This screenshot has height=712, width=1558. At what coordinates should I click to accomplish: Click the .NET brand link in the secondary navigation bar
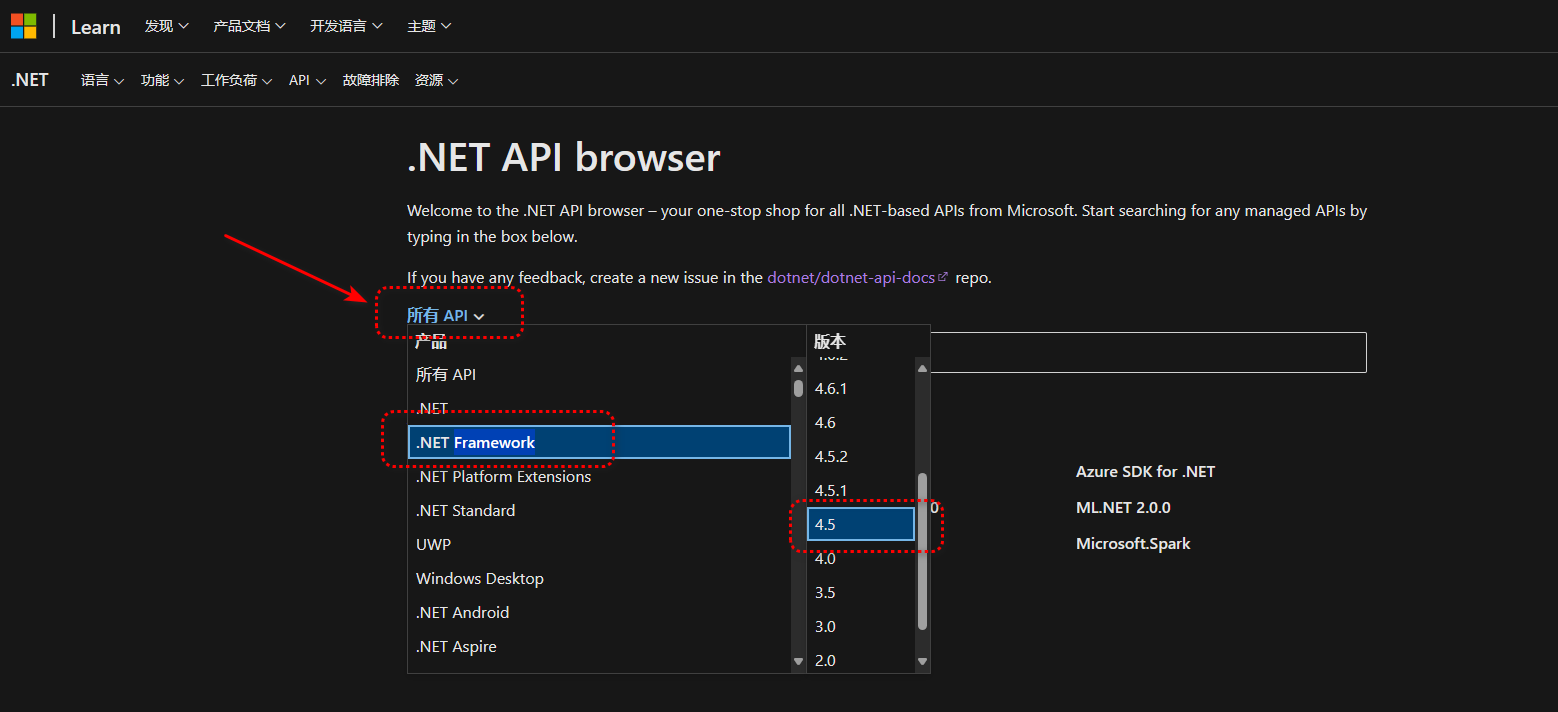pyautogui.click(x=30, y=80)
